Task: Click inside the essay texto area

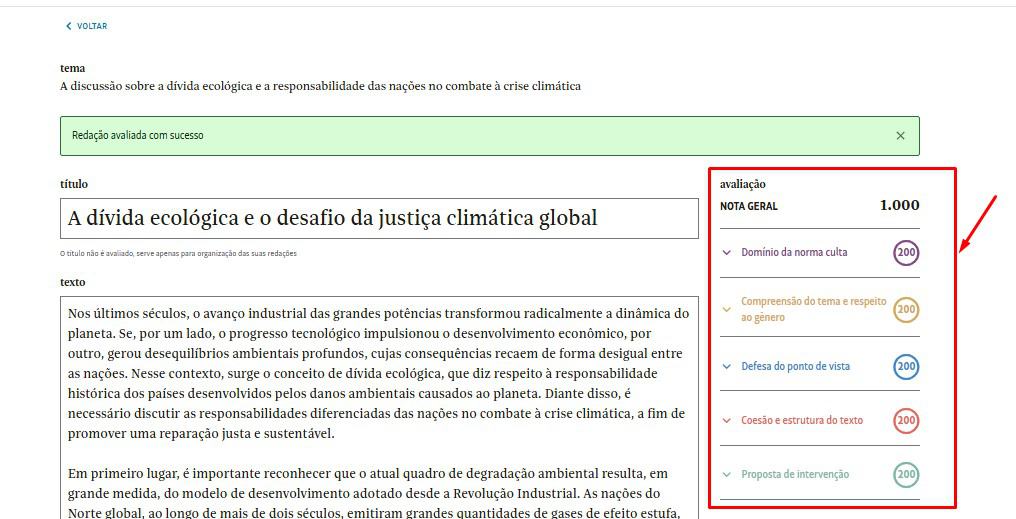Action: click(x=379, y=400)
